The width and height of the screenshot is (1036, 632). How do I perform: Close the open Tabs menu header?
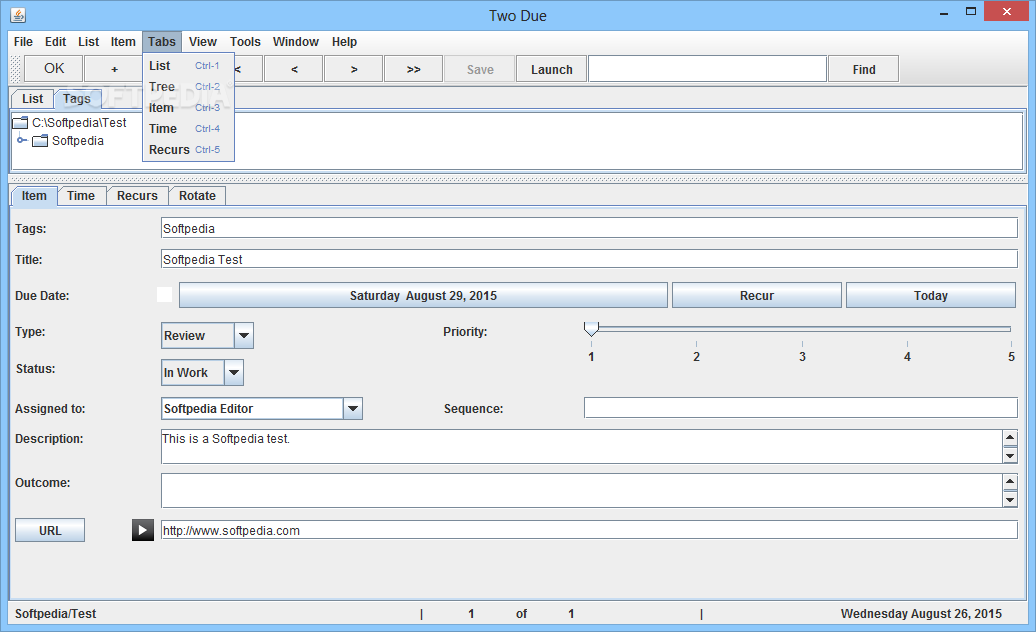pyautogui.click(x=162, y=42)
